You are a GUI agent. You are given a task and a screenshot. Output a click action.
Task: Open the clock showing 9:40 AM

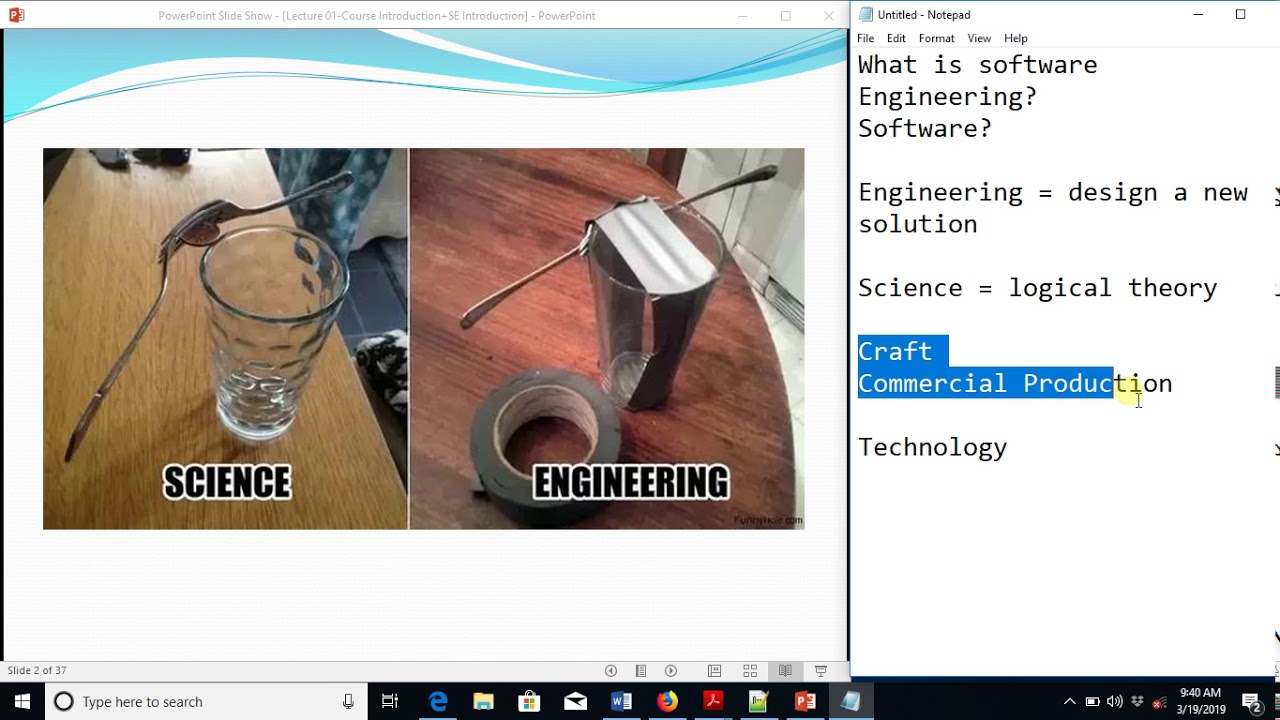click(x=1200, y=702)
